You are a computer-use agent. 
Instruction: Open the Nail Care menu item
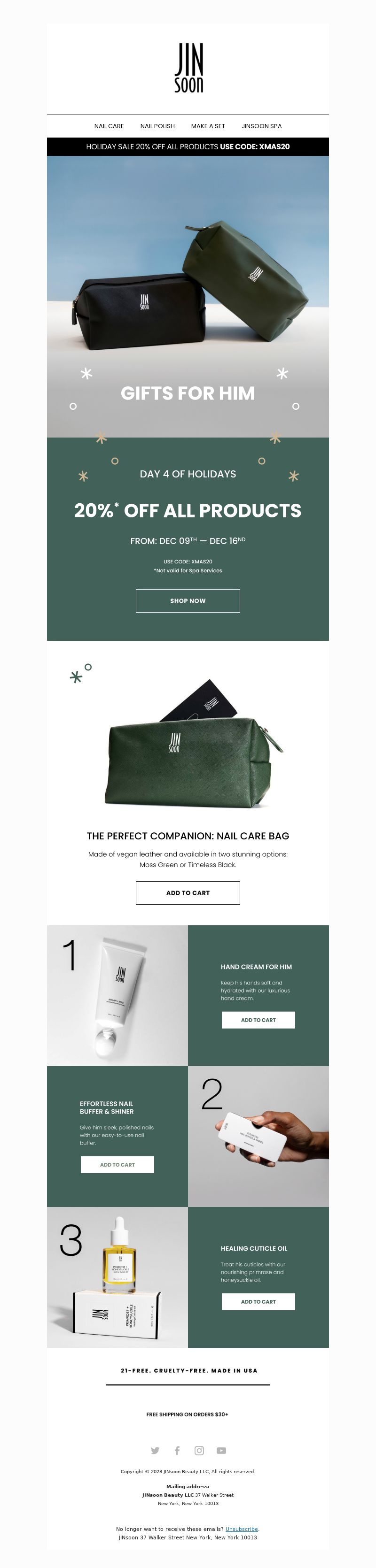point(109,126)
